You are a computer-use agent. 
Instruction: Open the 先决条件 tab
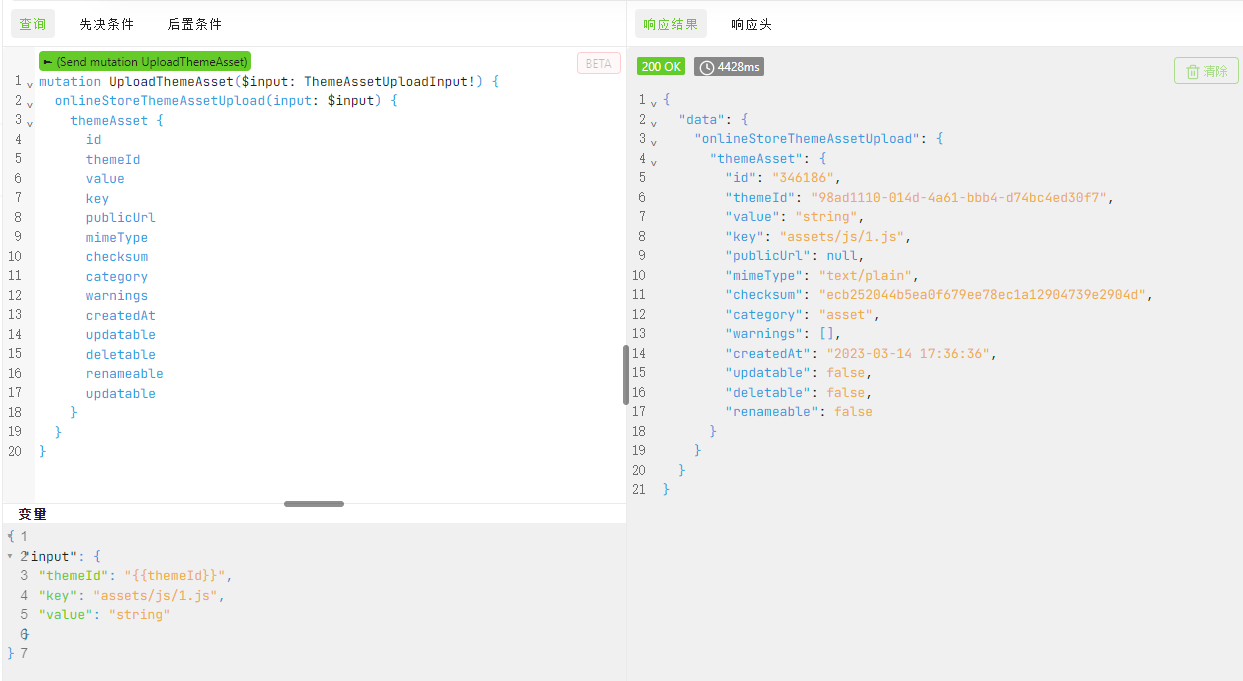click(x=107, y=24)
